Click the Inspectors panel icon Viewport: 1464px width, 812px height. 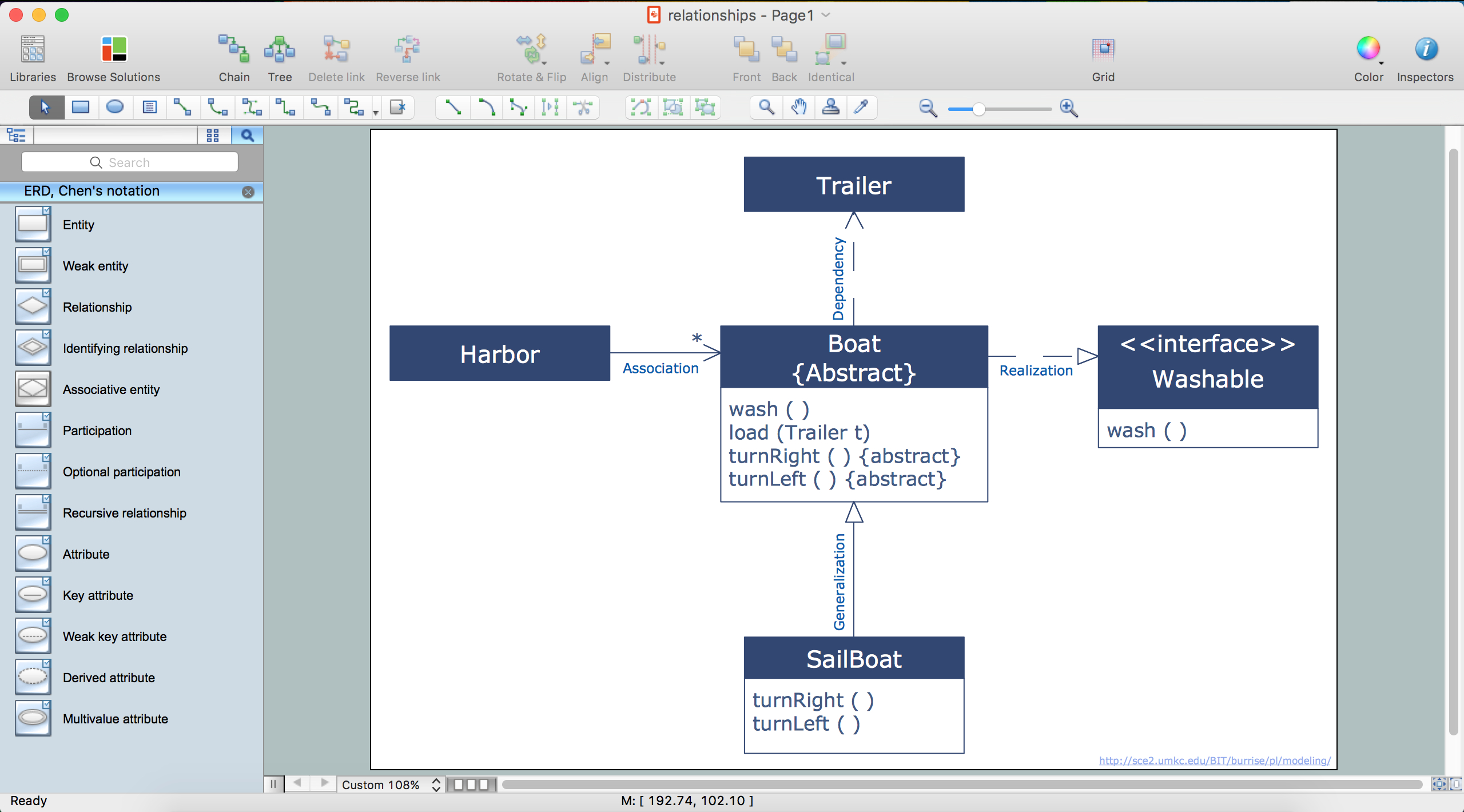coord(1424,48)
